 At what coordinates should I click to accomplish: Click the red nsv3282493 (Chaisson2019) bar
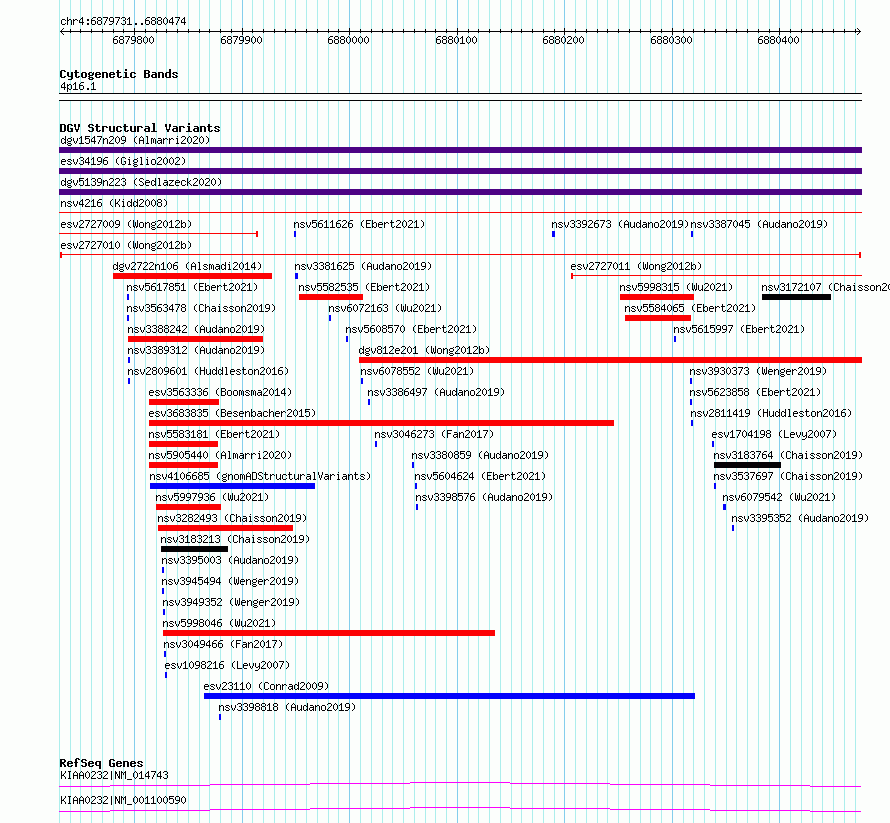tap(225, 528)
